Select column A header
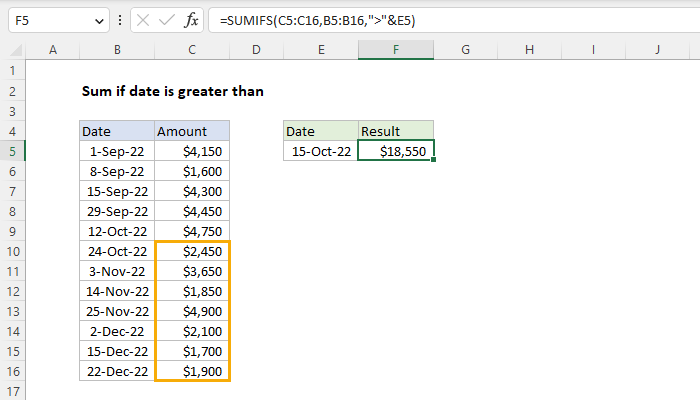Viewport: 700px width, 400px height. pyautogui.click(x=53, y=50)
